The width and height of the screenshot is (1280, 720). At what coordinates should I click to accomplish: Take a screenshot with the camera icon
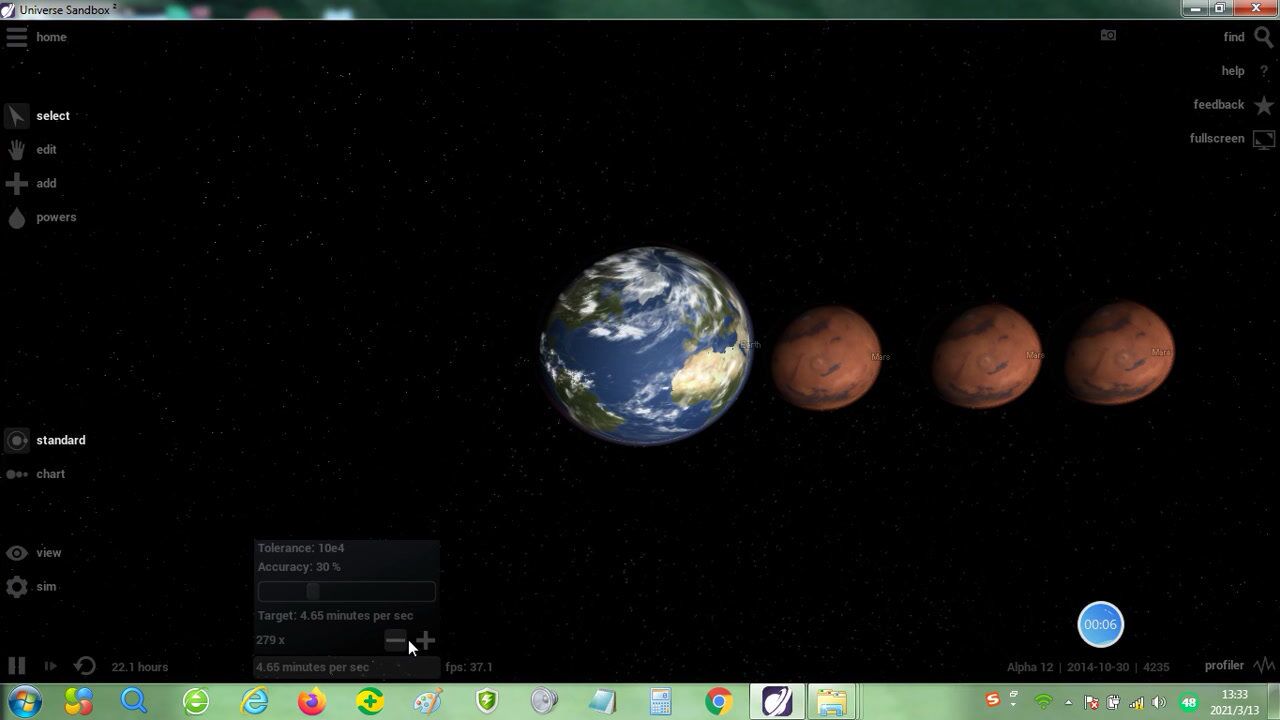click(x=1108, y=35)
